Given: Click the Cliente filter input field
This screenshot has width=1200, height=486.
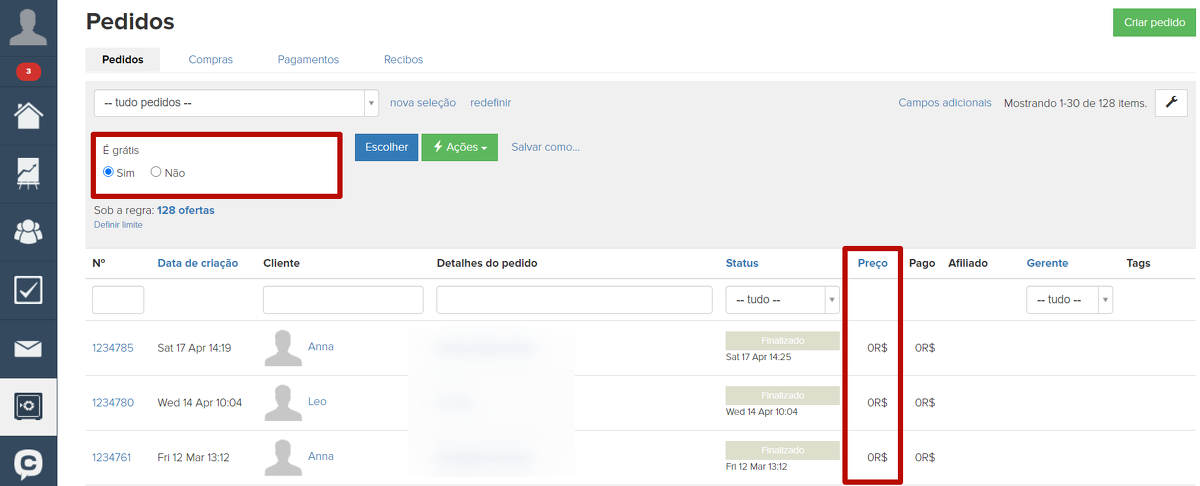Looking at the screenshot, I should [343, 300].
